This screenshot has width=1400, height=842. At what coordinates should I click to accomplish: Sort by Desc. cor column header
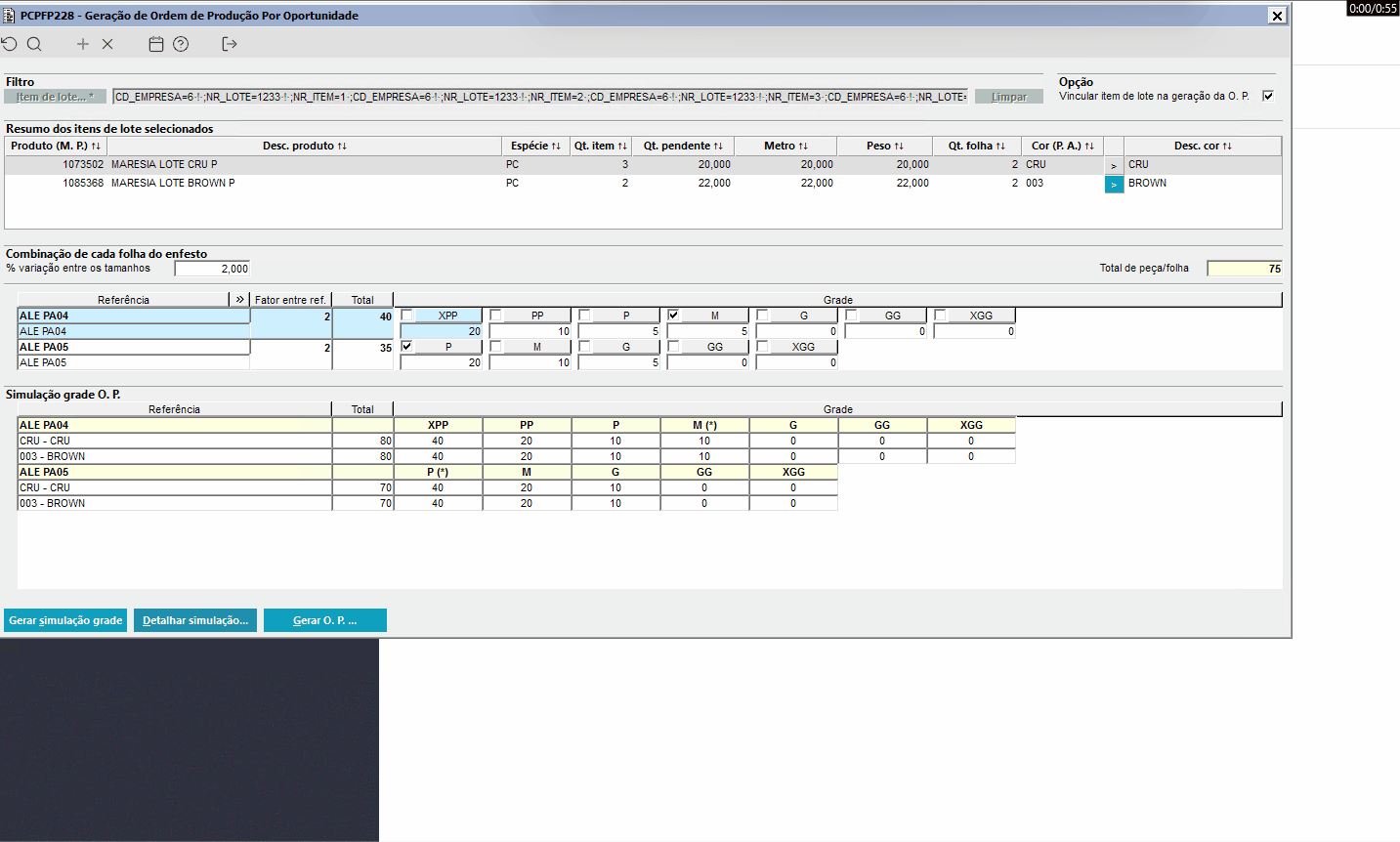pos(1203,146)
